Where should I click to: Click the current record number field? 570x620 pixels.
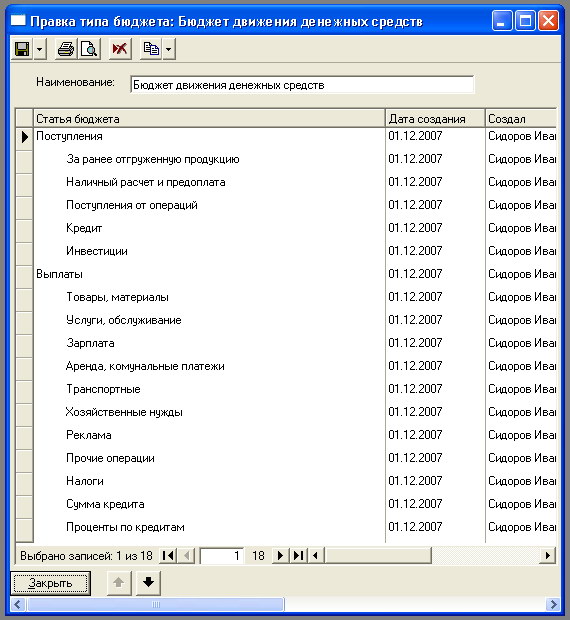(221, 556)
